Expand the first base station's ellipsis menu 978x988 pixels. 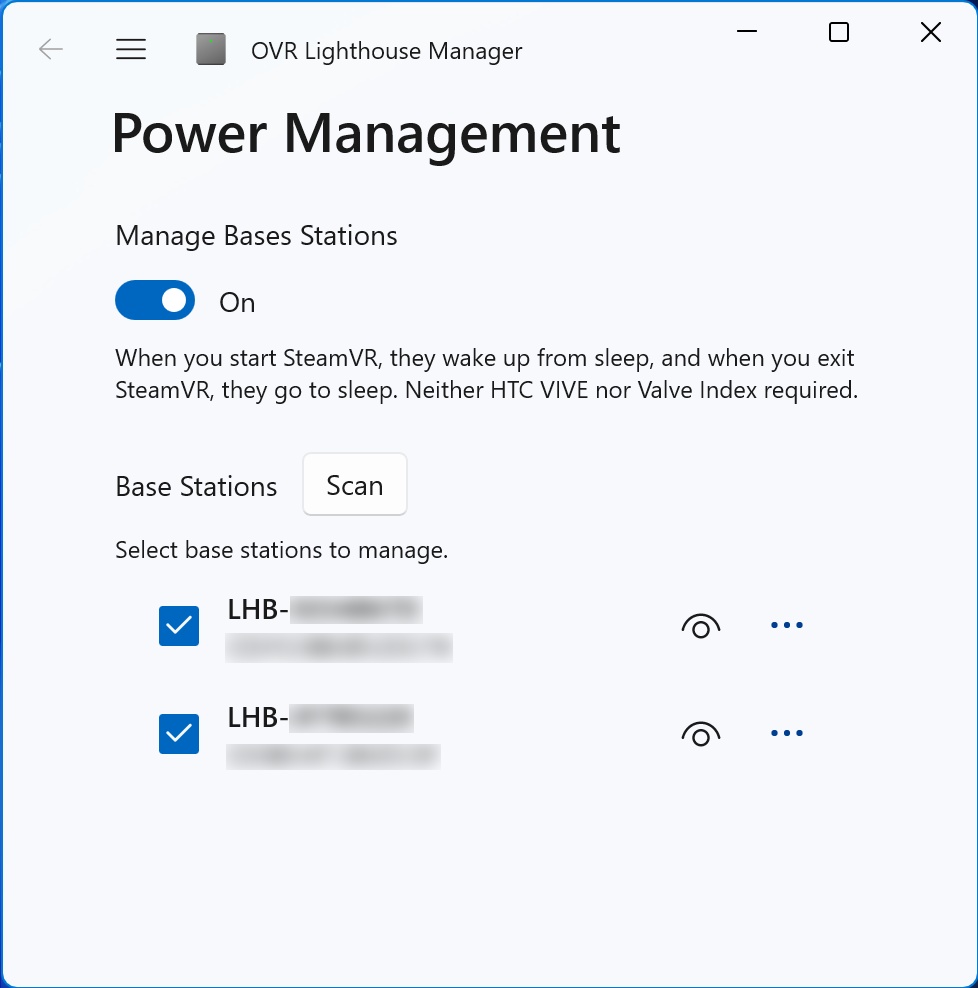coord(787,624)
